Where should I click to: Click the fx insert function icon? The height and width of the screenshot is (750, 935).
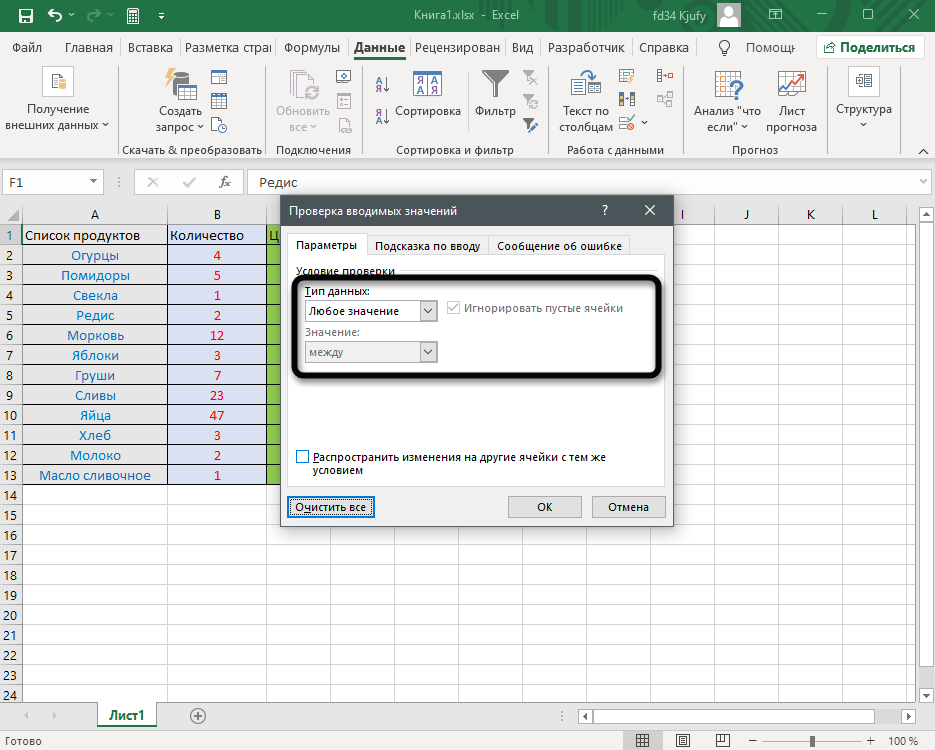pos(225,182)
